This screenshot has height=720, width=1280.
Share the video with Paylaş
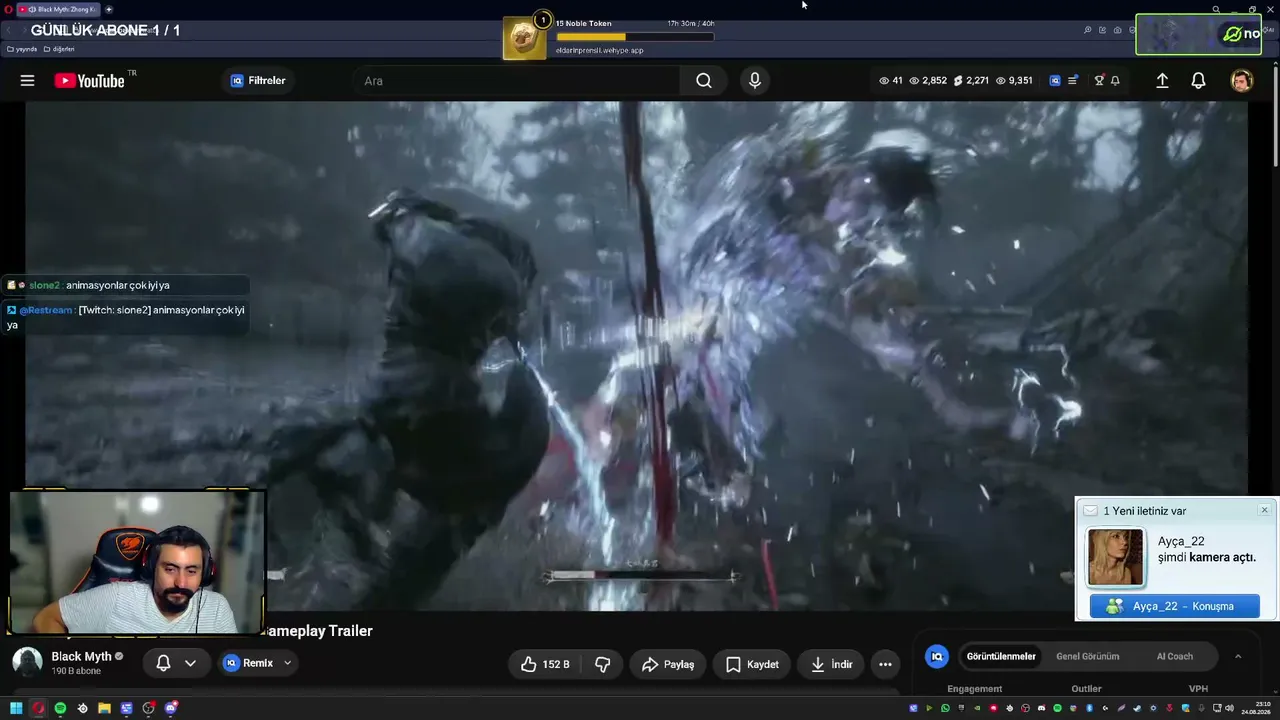[x=668, y=664]
